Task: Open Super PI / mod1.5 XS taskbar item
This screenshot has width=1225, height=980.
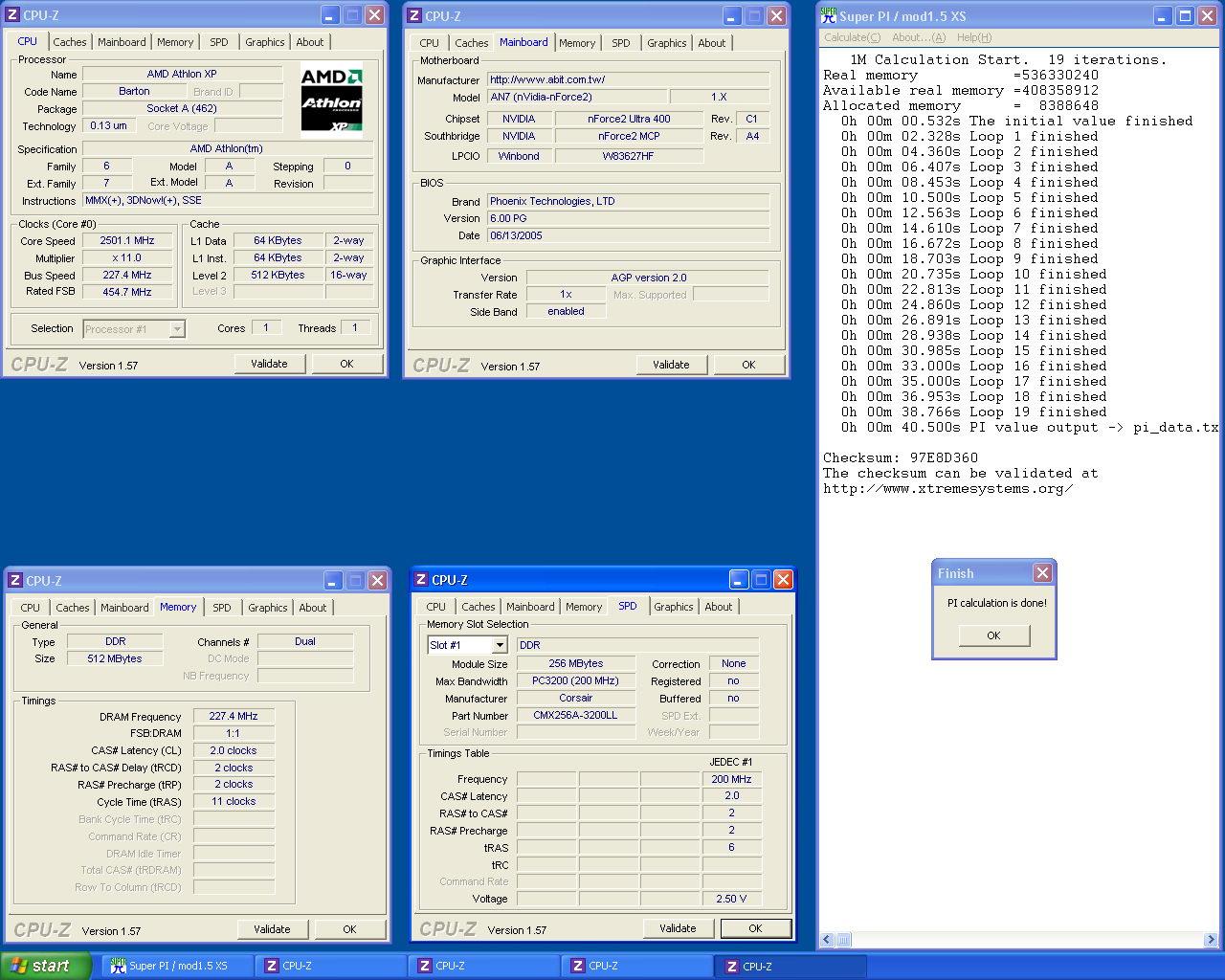Action: tap(176, 966)
